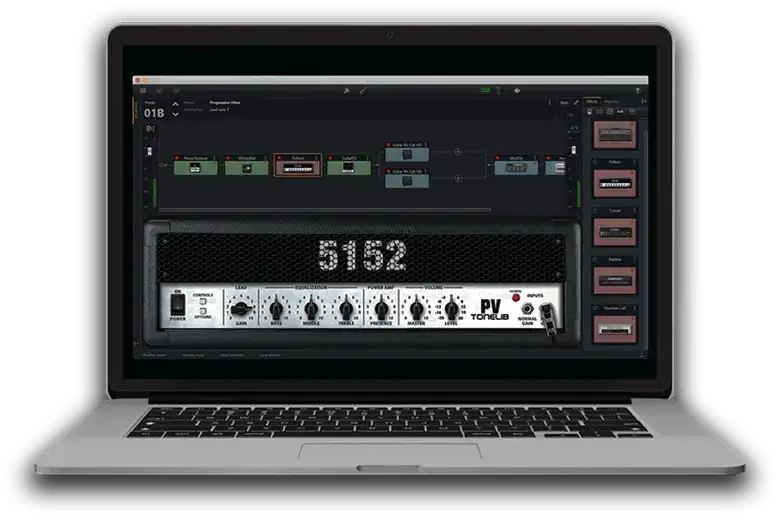Click the orange icon next to tuner
780x519 pixels.
(363, 91)
